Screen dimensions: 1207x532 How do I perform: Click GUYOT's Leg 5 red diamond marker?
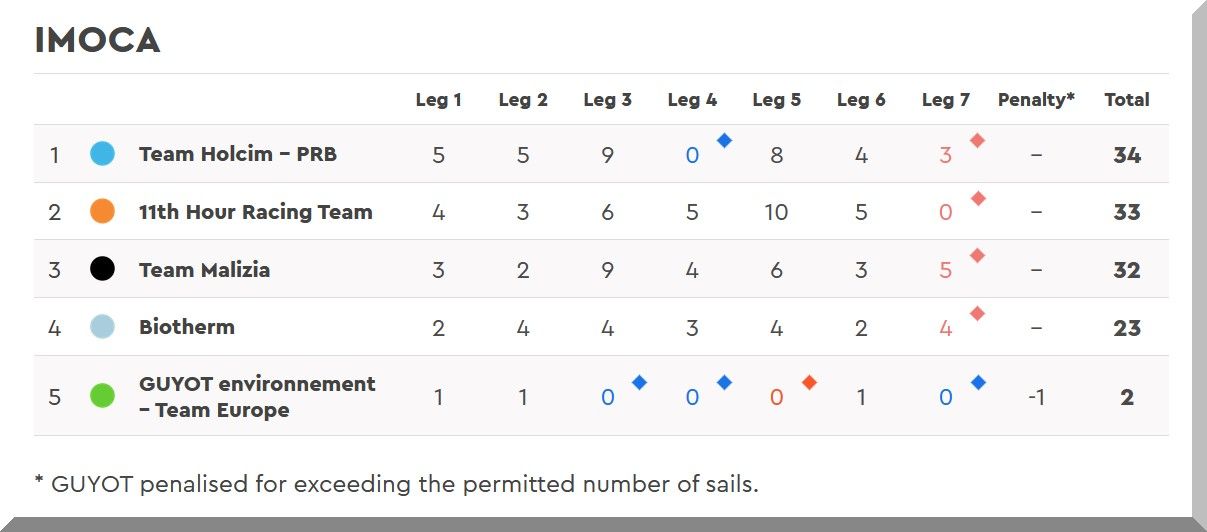[809, 382]
